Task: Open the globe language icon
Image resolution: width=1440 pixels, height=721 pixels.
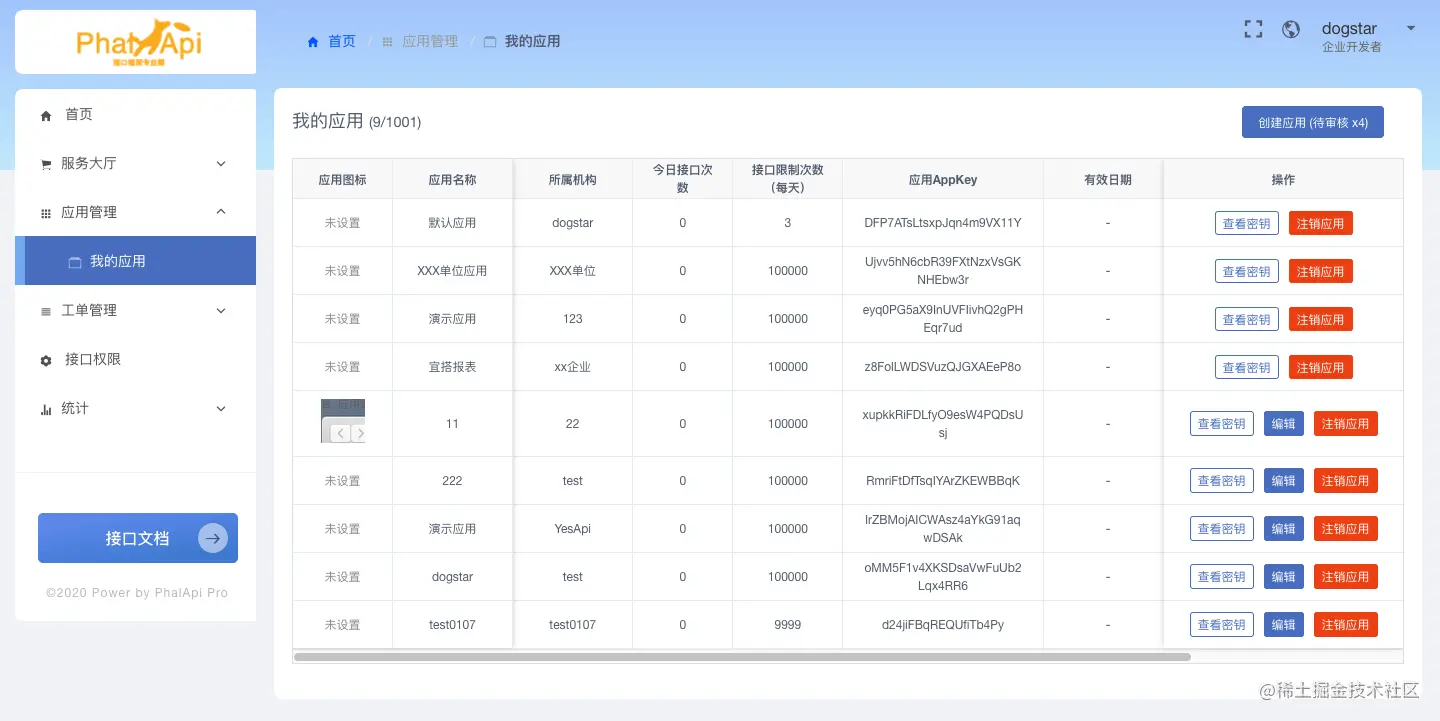Action: point(1291,29)
